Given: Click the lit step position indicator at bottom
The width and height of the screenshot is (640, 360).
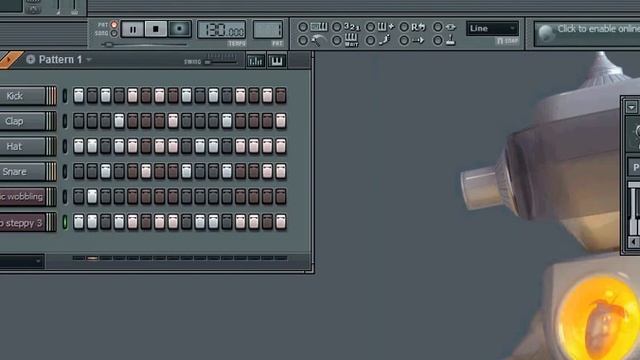Looking at the screenshot, I should tap(92, 258).
